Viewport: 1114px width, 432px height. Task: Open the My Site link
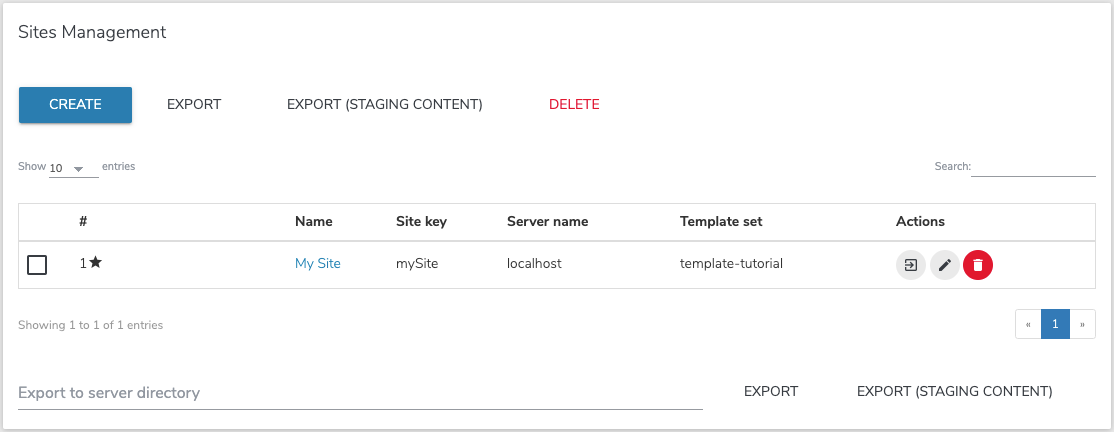pyautogui.click(x=317, y=264)
